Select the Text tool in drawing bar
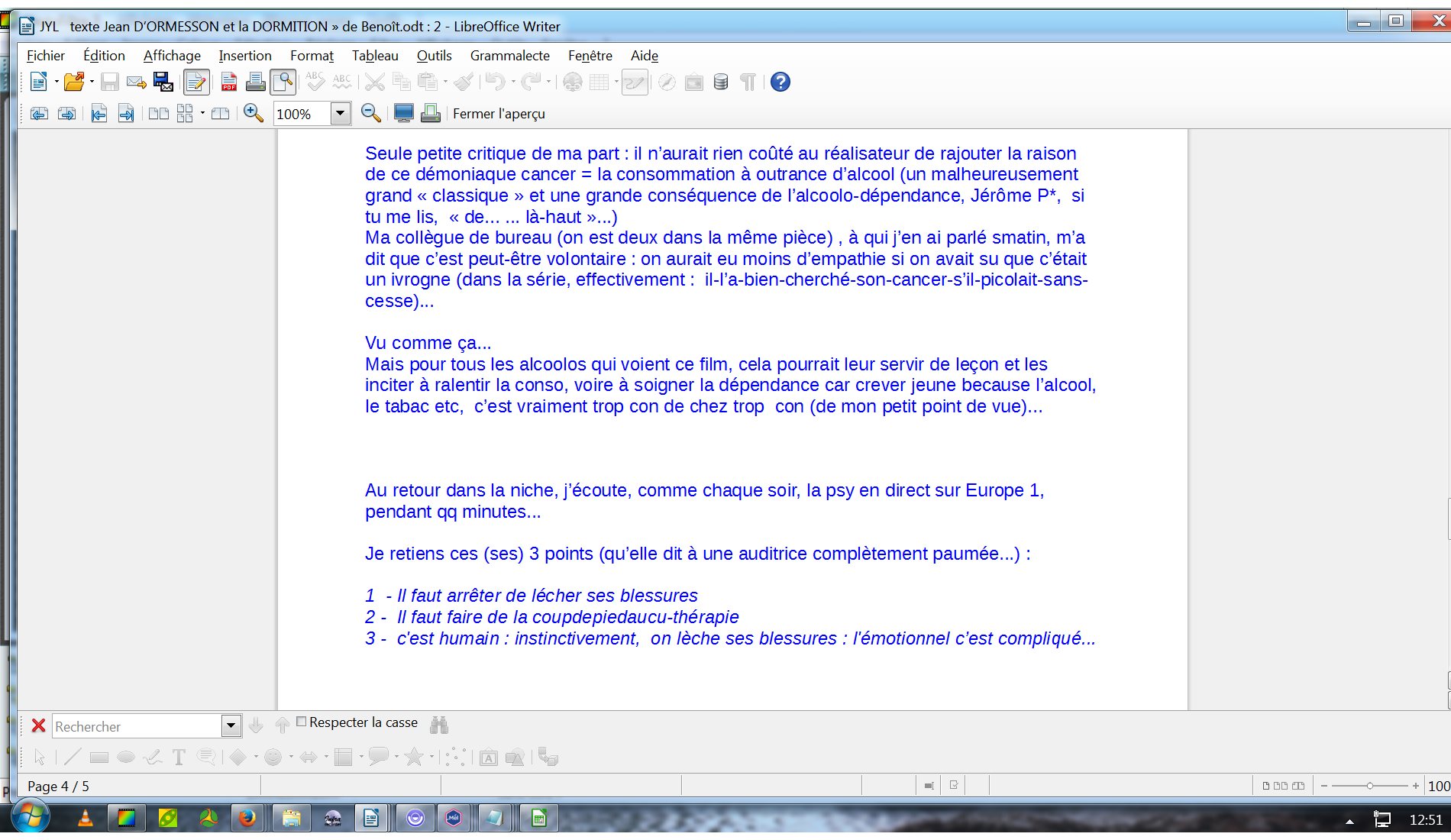 point(179,757)
